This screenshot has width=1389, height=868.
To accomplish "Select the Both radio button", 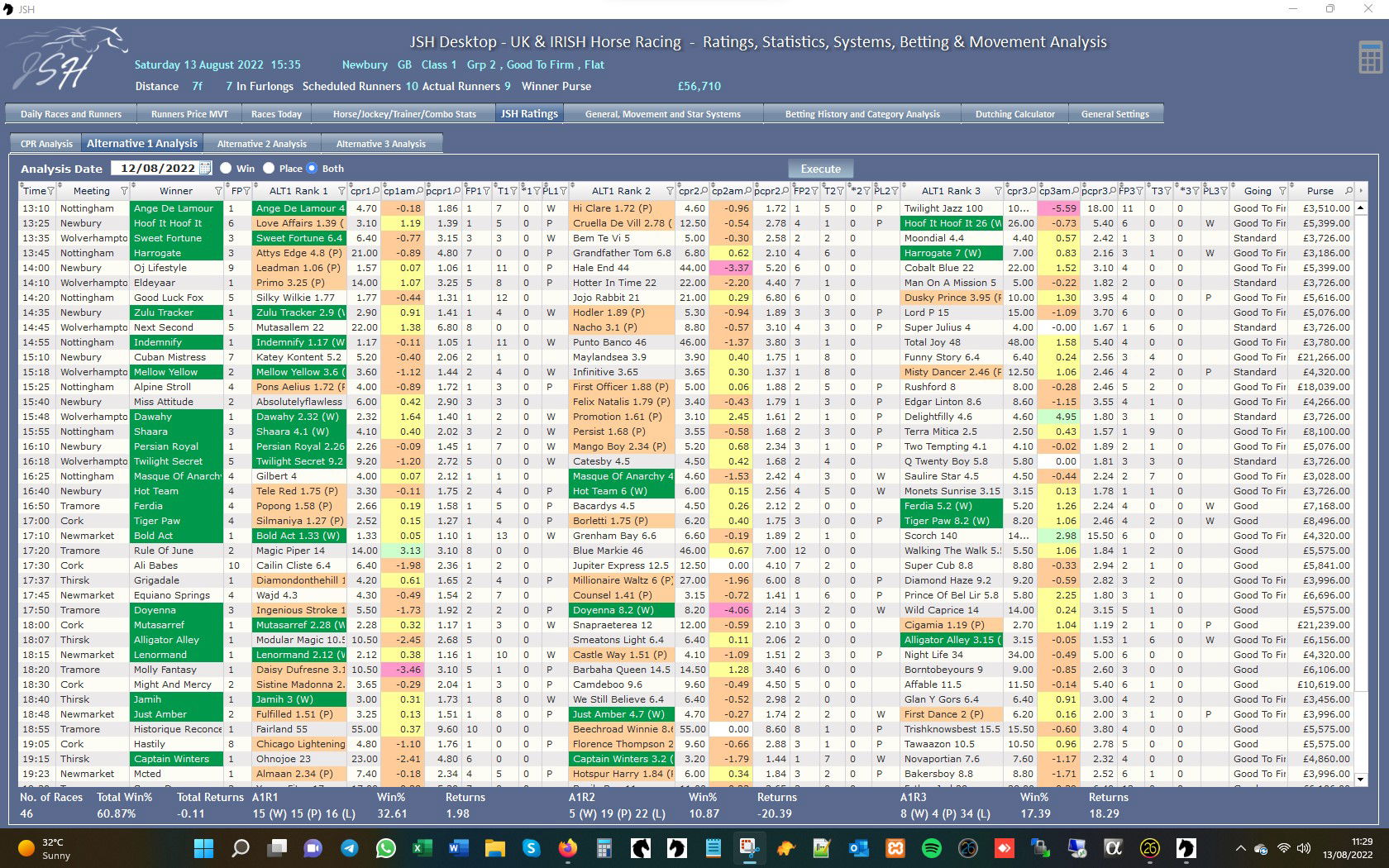I will (x=312, y=168).
